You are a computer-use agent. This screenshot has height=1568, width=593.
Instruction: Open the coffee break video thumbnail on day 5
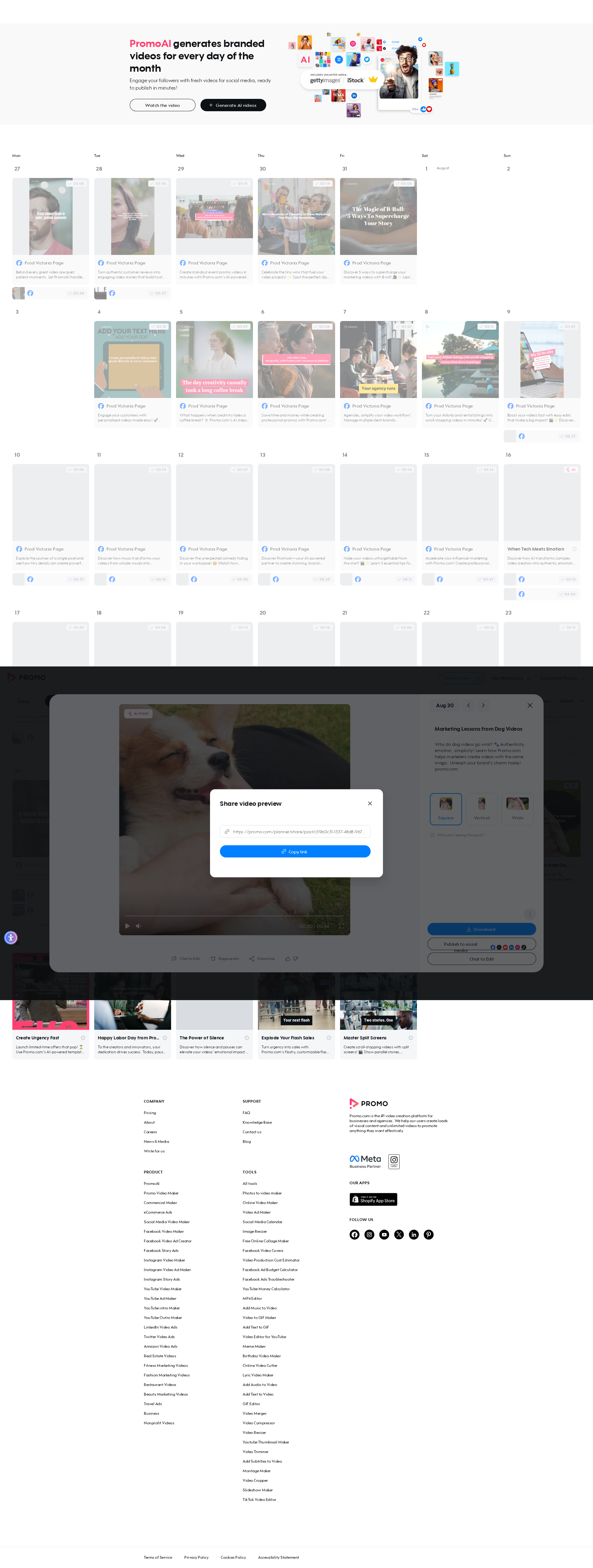[214, 359]
